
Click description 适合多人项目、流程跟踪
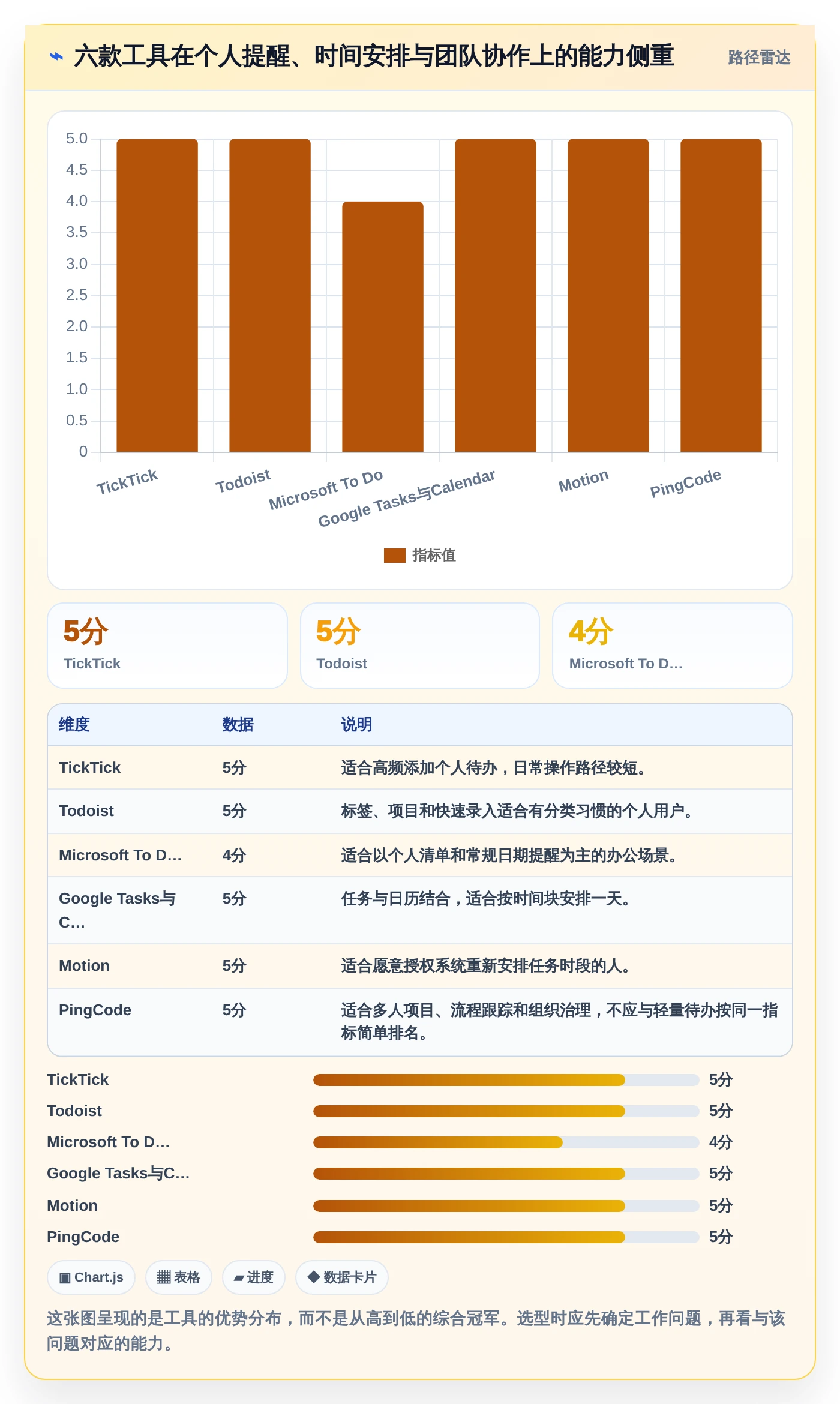559,1022
